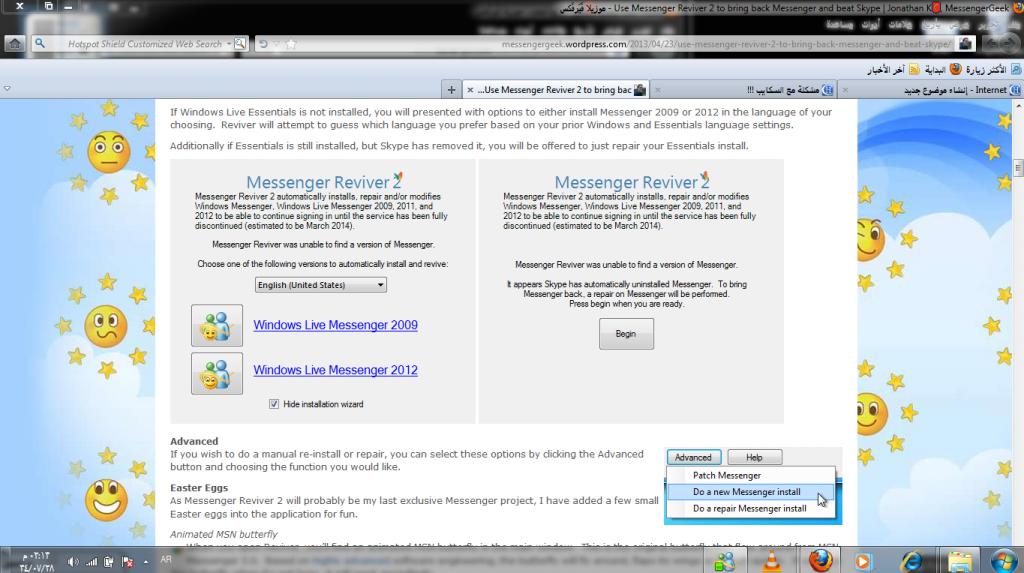Screen dimensions: 1024x573
Task: Click the Firefox home button
Action: click(14, 44)
